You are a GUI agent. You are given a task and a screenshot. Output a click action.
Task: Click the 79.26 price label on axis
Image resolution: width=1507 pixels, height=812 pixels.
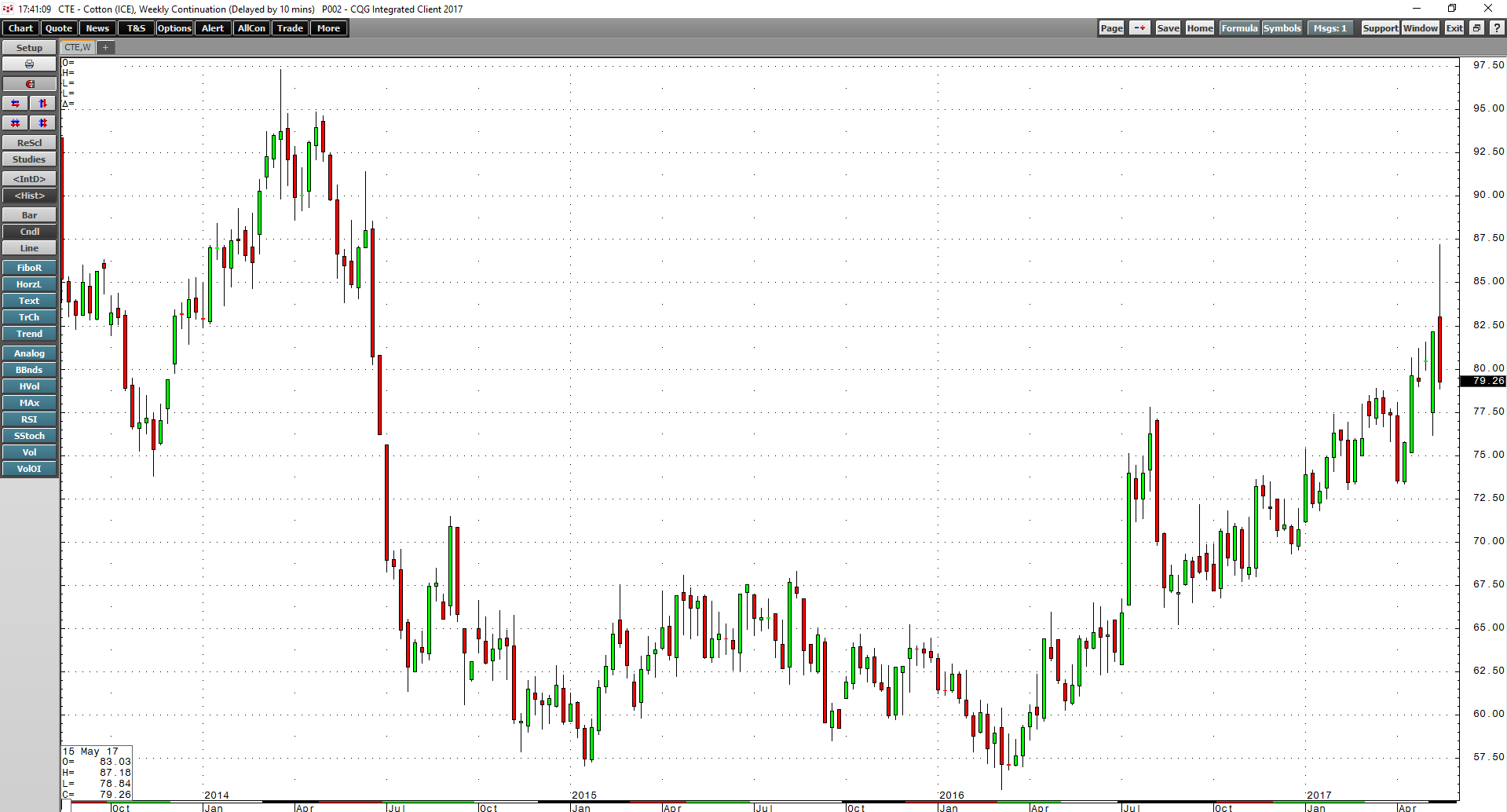(1483, 381)
